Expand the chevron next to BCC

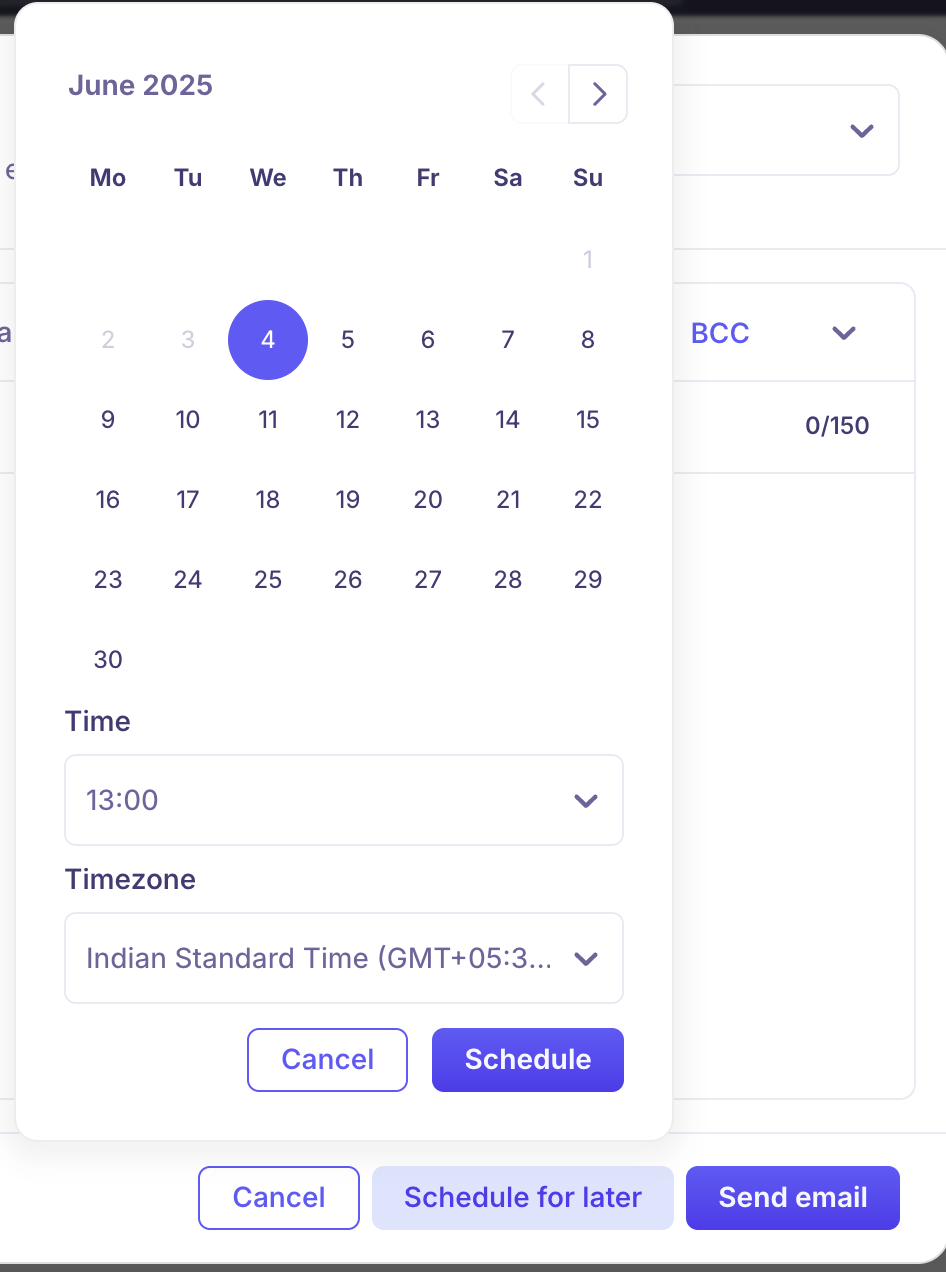point(844,333)
